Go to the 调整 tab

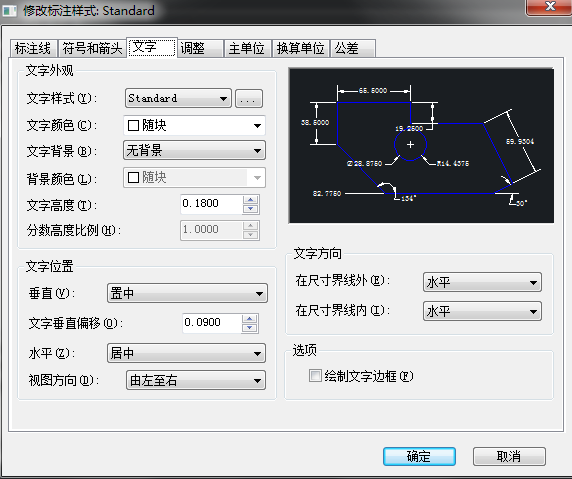[201, 48]
